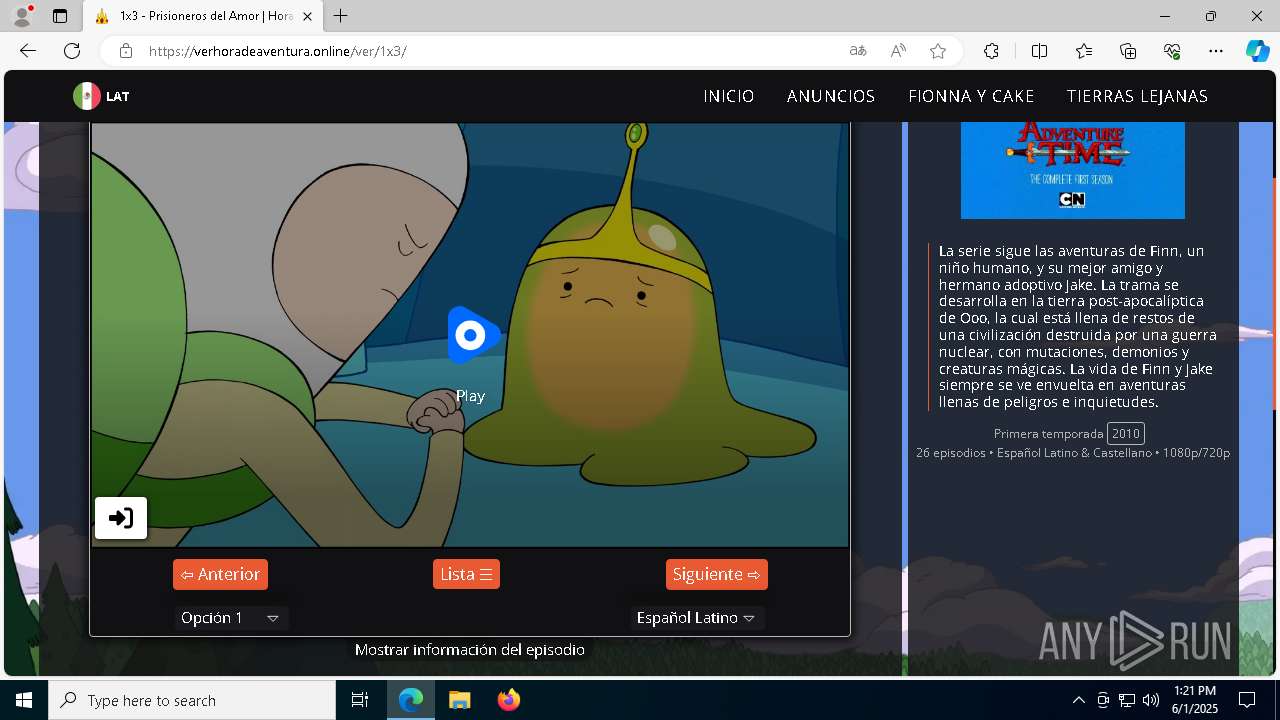The image size is (1280, 720).
Task: Open the Opción 1 dropdown
Action: tap(231, 618)
